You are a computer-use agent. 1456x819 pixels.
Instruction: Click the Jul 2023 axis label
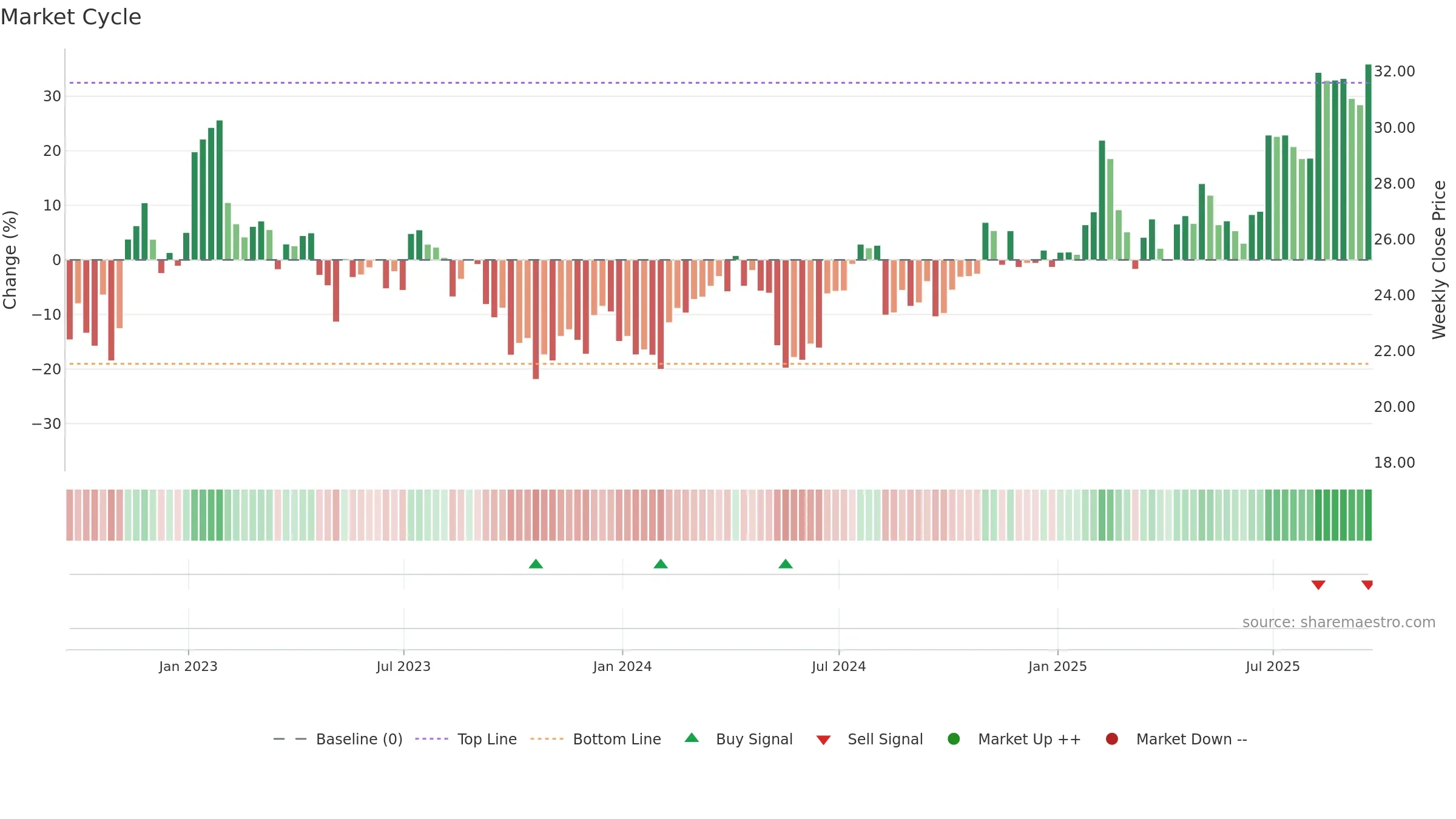point(403,667)
